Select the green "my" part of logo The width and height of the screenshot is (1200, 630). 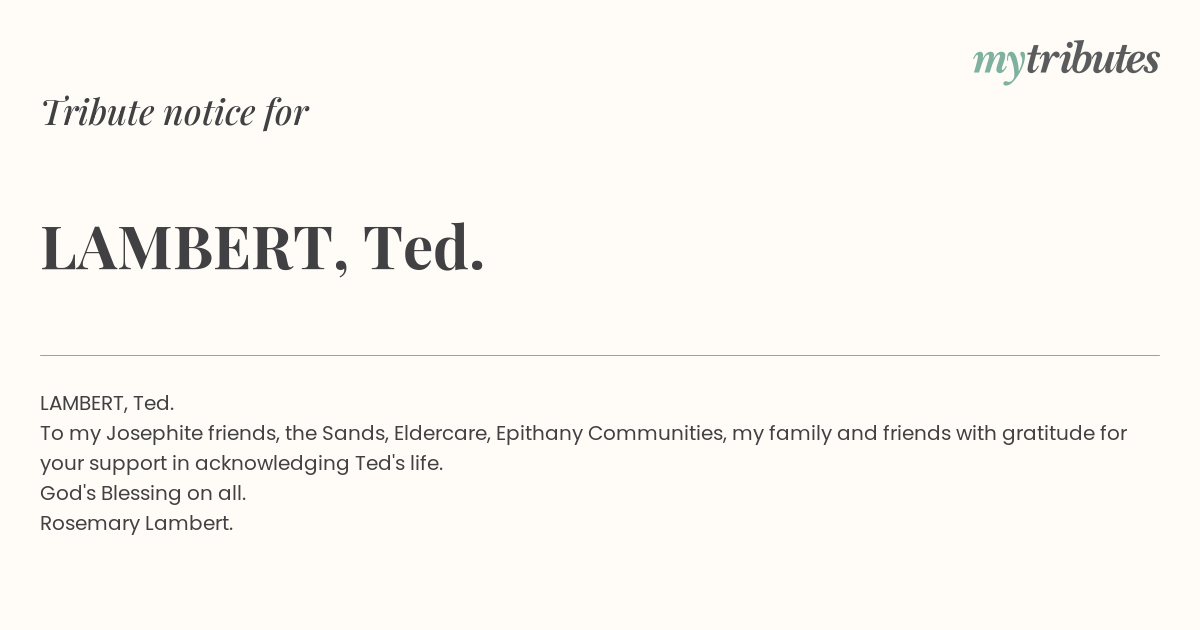pyautogui.click(x=998, y=64)
